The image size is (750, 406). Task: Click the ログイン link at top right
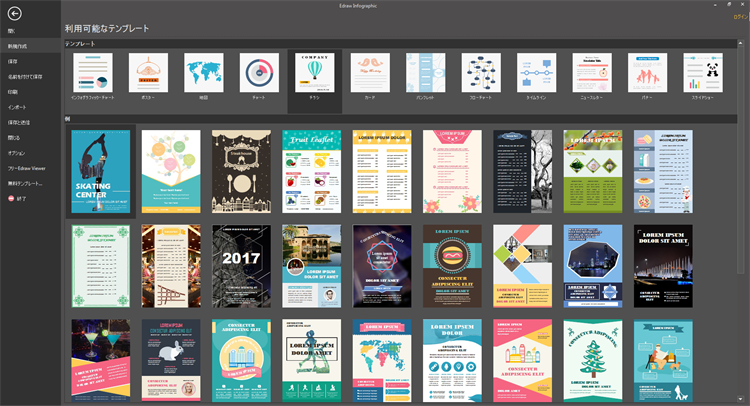click(x=741, y=17)
